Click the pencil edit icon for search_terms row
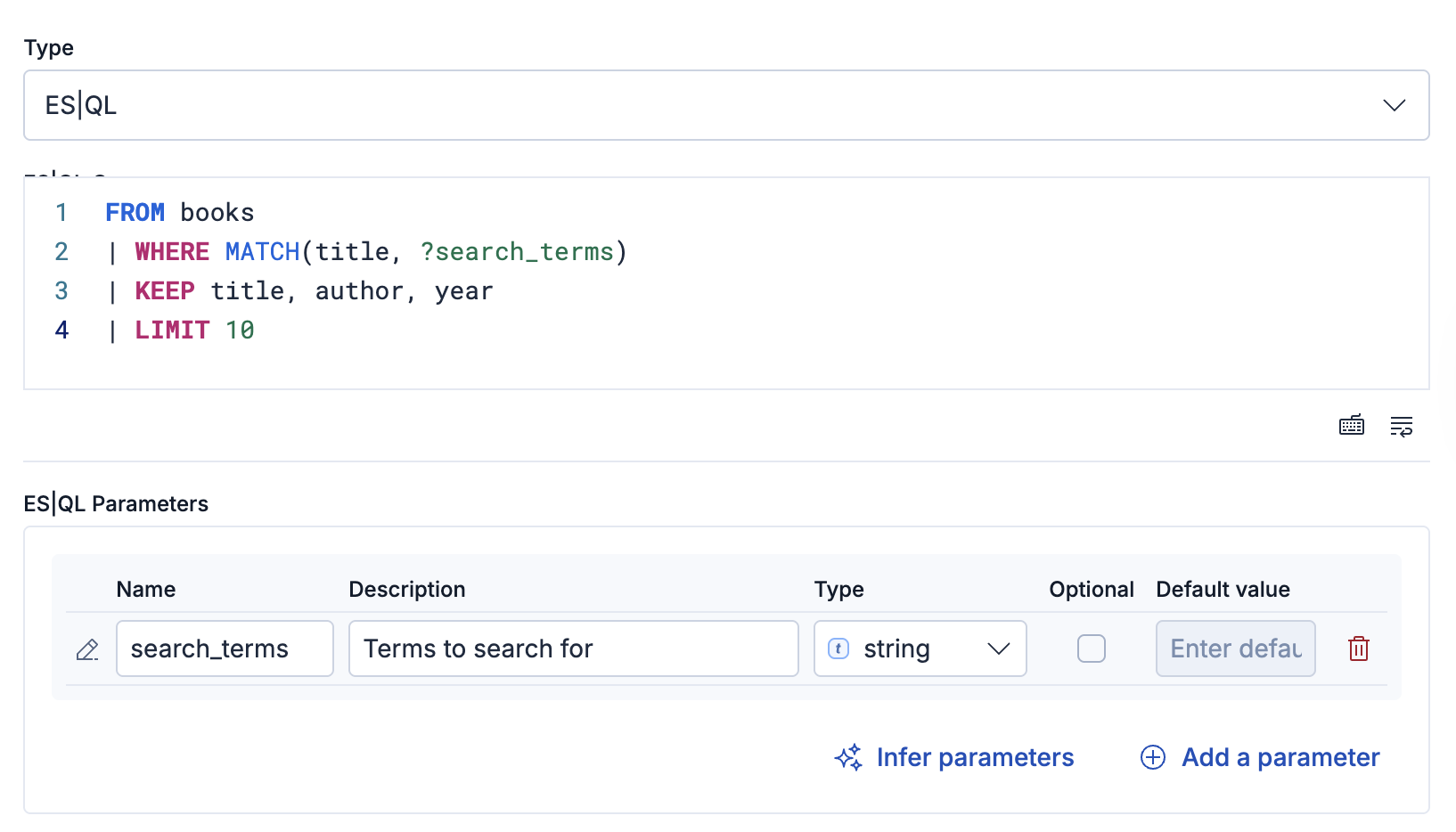This screenshot has width=1456, height=832. (86, 649)
